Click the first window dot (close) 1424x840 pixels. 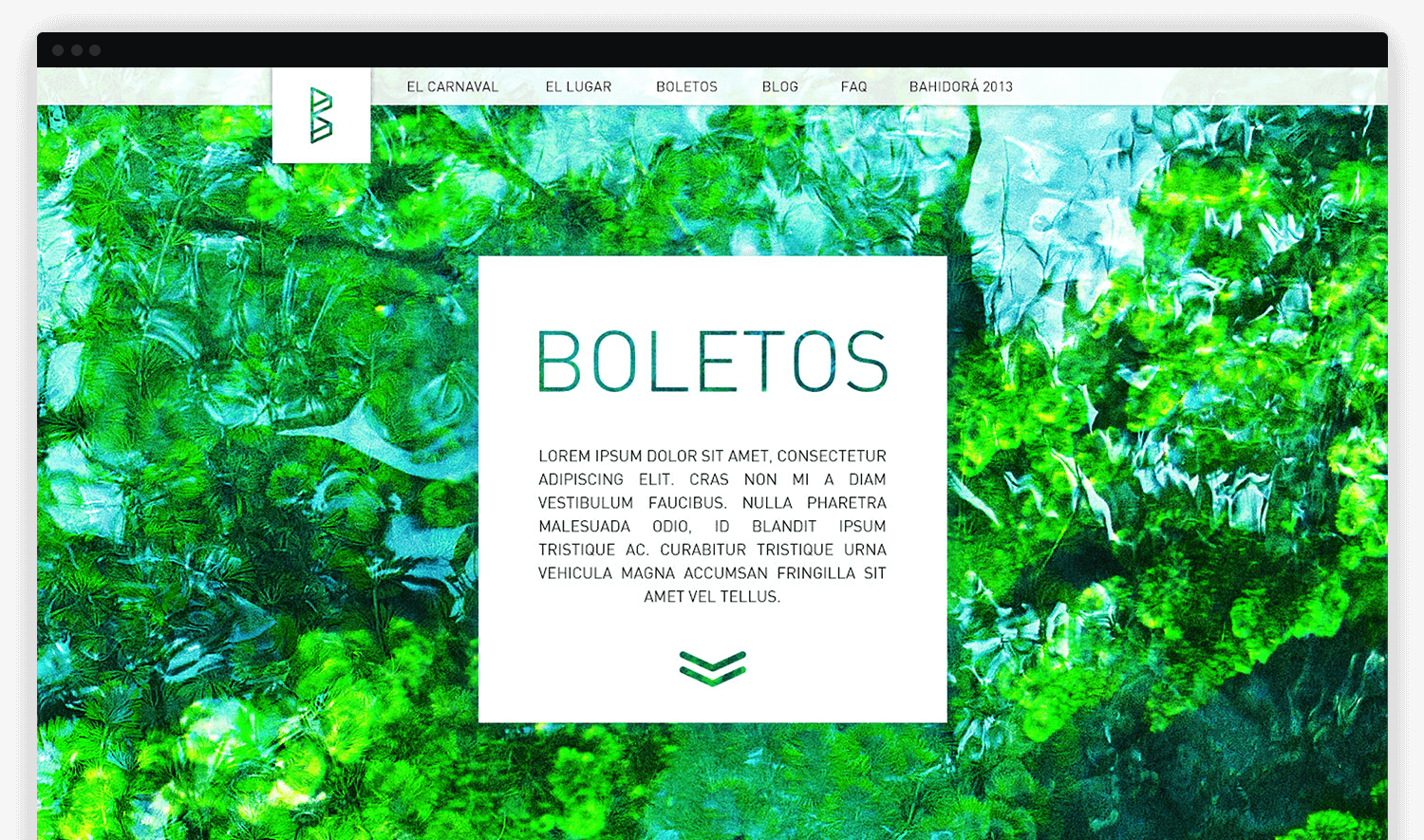tap(58, 50)
